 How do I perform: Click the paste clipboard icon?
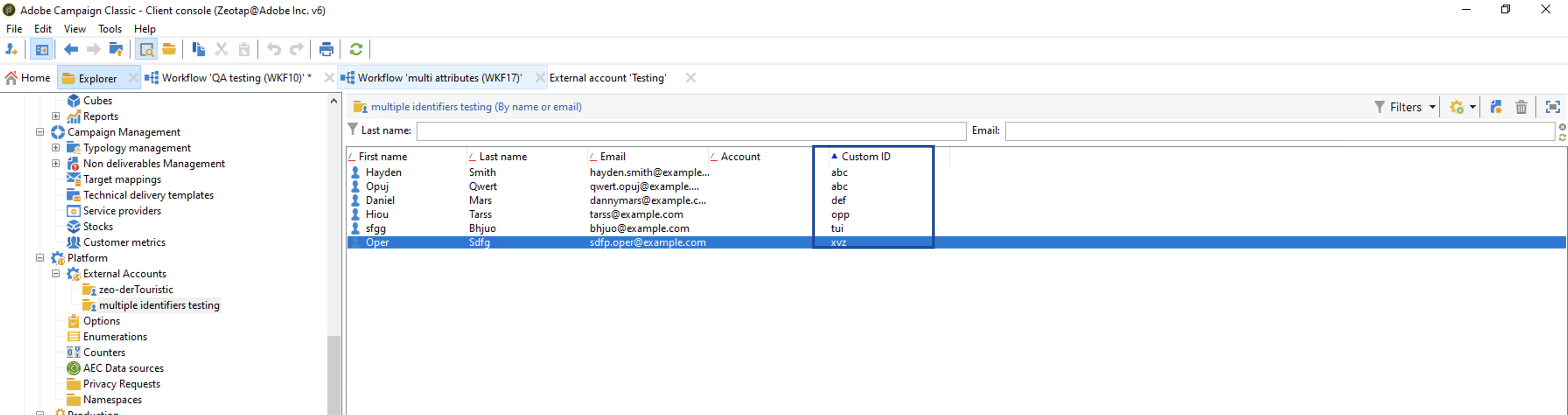[244, 49]
